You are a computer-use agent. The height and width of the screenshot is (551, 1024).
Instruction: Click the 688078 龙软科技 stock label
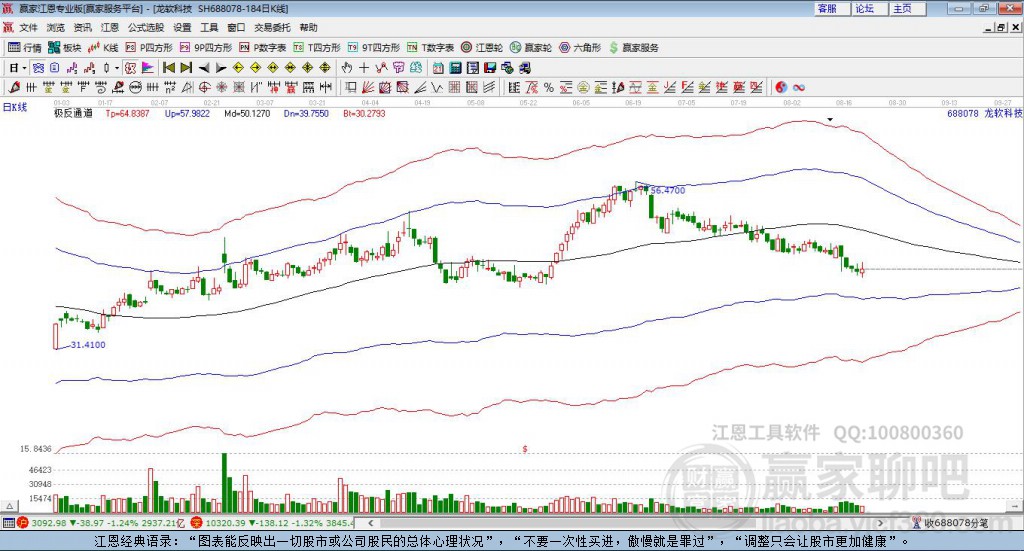[984, 113]
